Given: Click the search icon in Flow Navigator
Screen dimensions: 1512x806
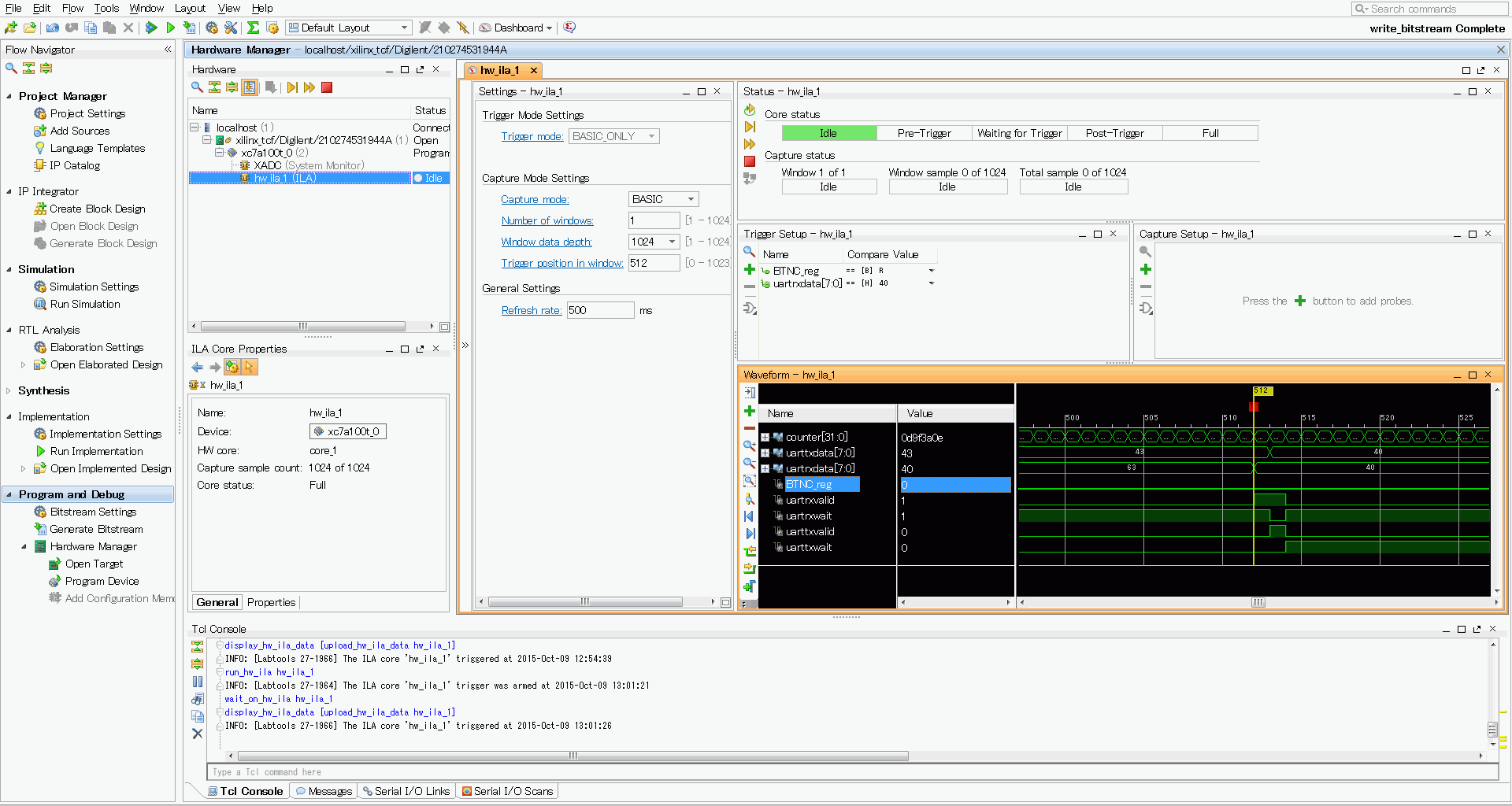Looking at the screenshot, I should [x=11, y=68].
